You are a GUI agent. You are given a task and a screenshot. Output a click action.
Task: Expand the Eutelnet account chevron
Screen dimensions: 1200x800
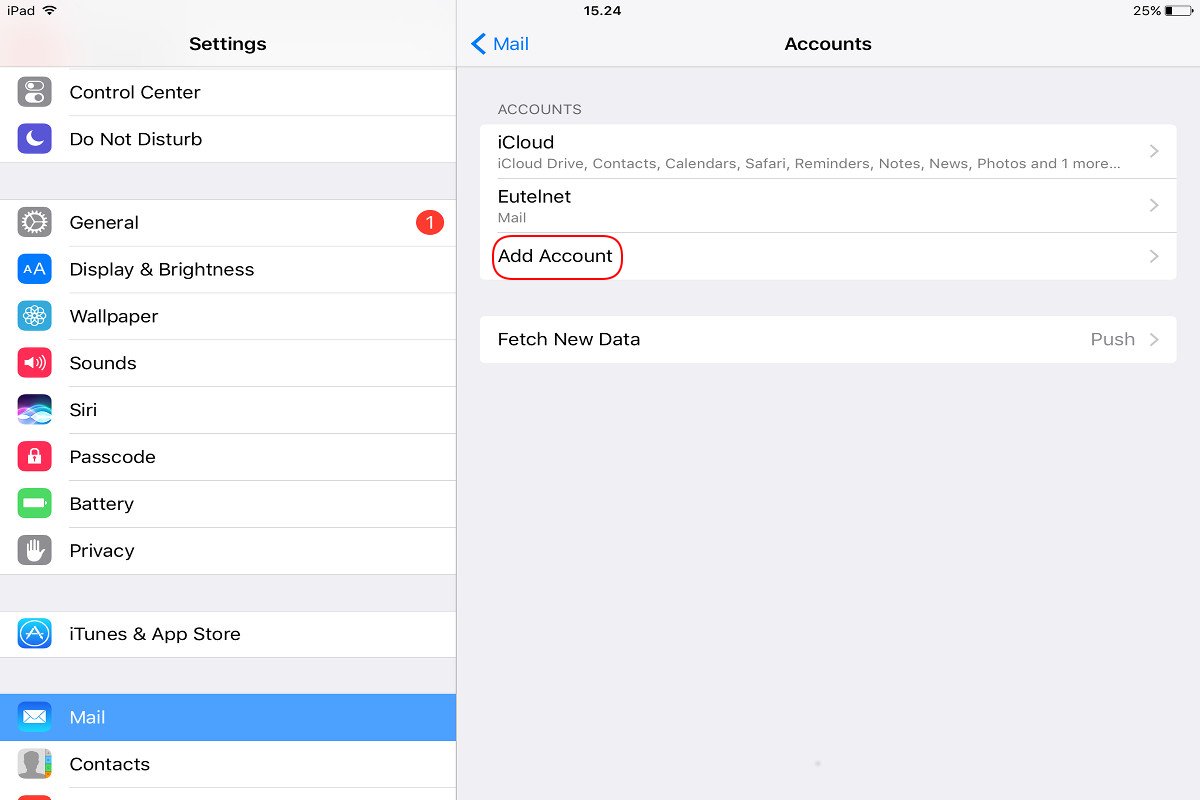(1154, 205)
